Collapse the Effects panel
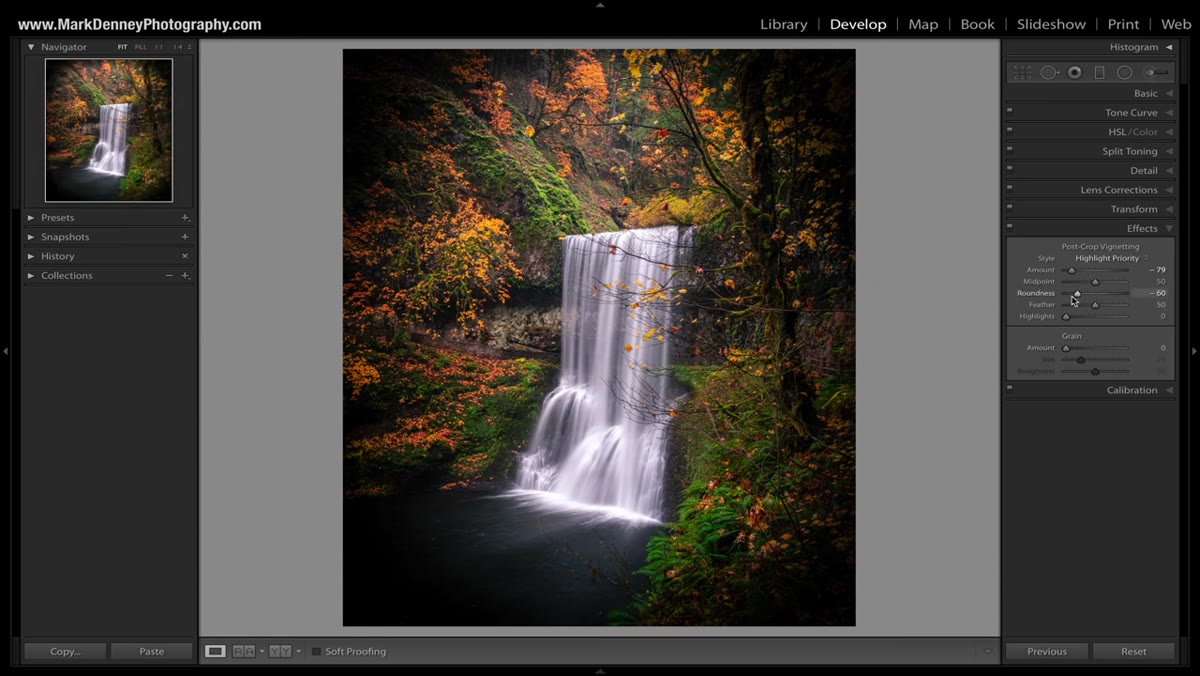This screenshot has height=676, width=1200. [x=1169, y=229]
